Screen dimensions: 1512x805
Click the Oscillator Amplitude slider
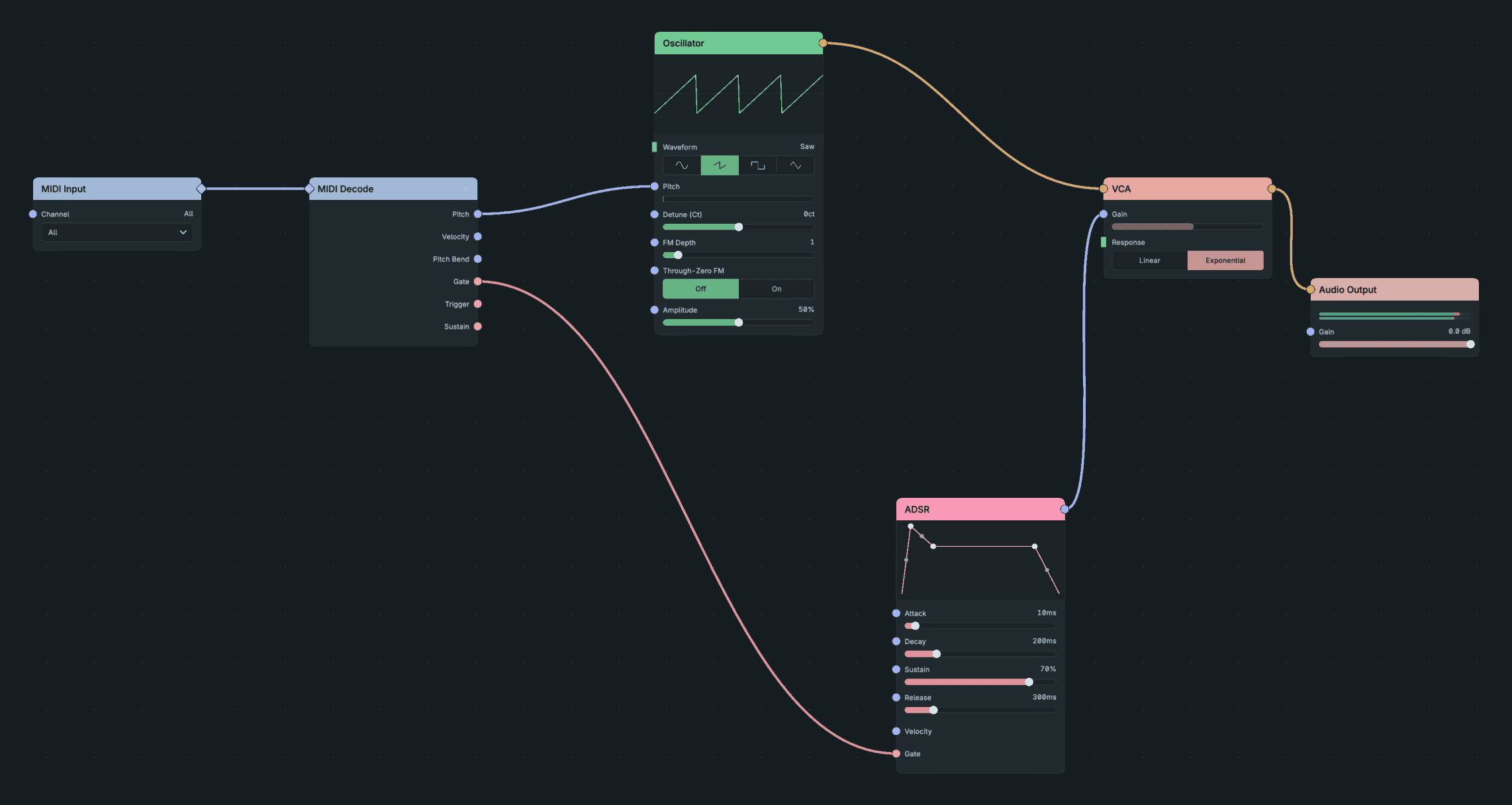click(x=738, y=322)
